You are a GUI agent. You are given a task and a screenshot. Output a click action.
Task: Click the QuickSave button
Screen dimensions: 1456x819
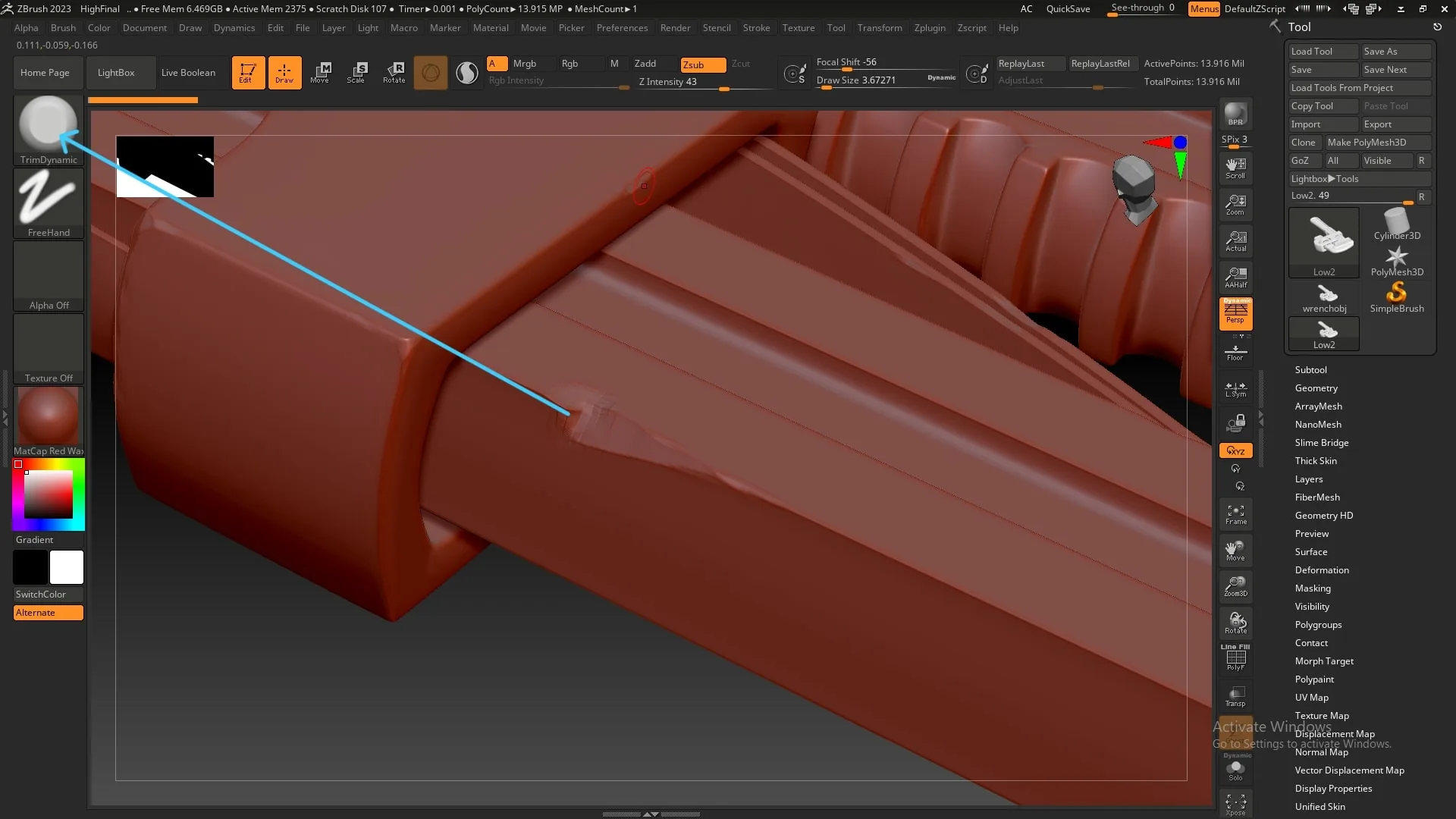pyautogui.click(x=1068, y=9)
